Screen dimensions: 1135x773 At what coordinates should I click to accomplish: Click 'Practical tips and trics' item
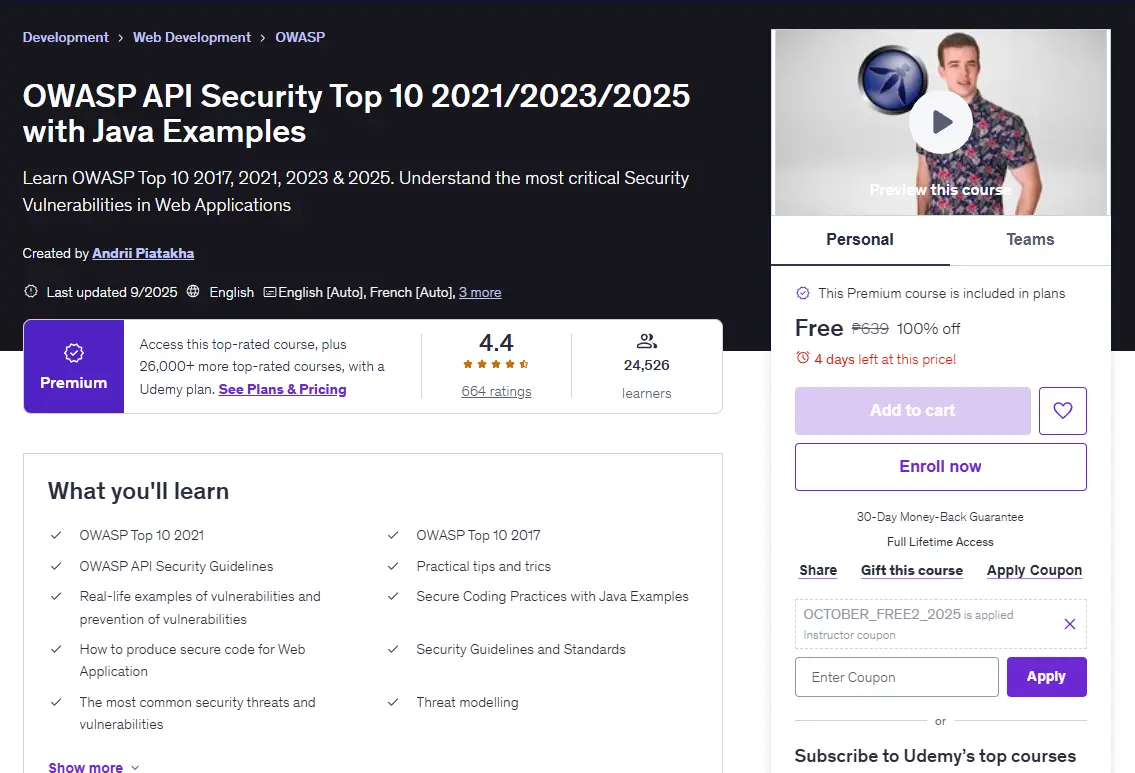coord(484,566)
